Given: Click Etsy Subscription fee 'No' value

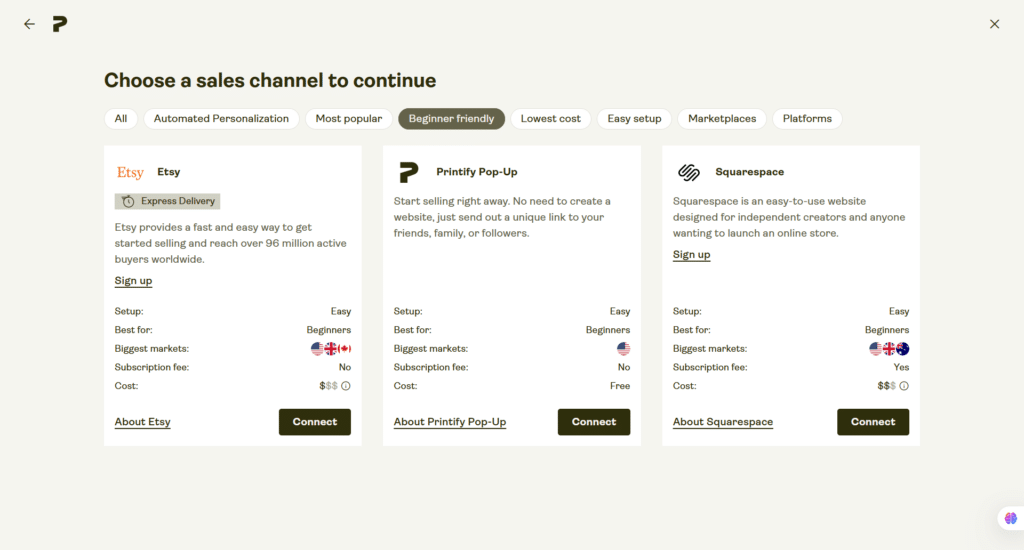Looking at the screenshot, I should 345,367.
